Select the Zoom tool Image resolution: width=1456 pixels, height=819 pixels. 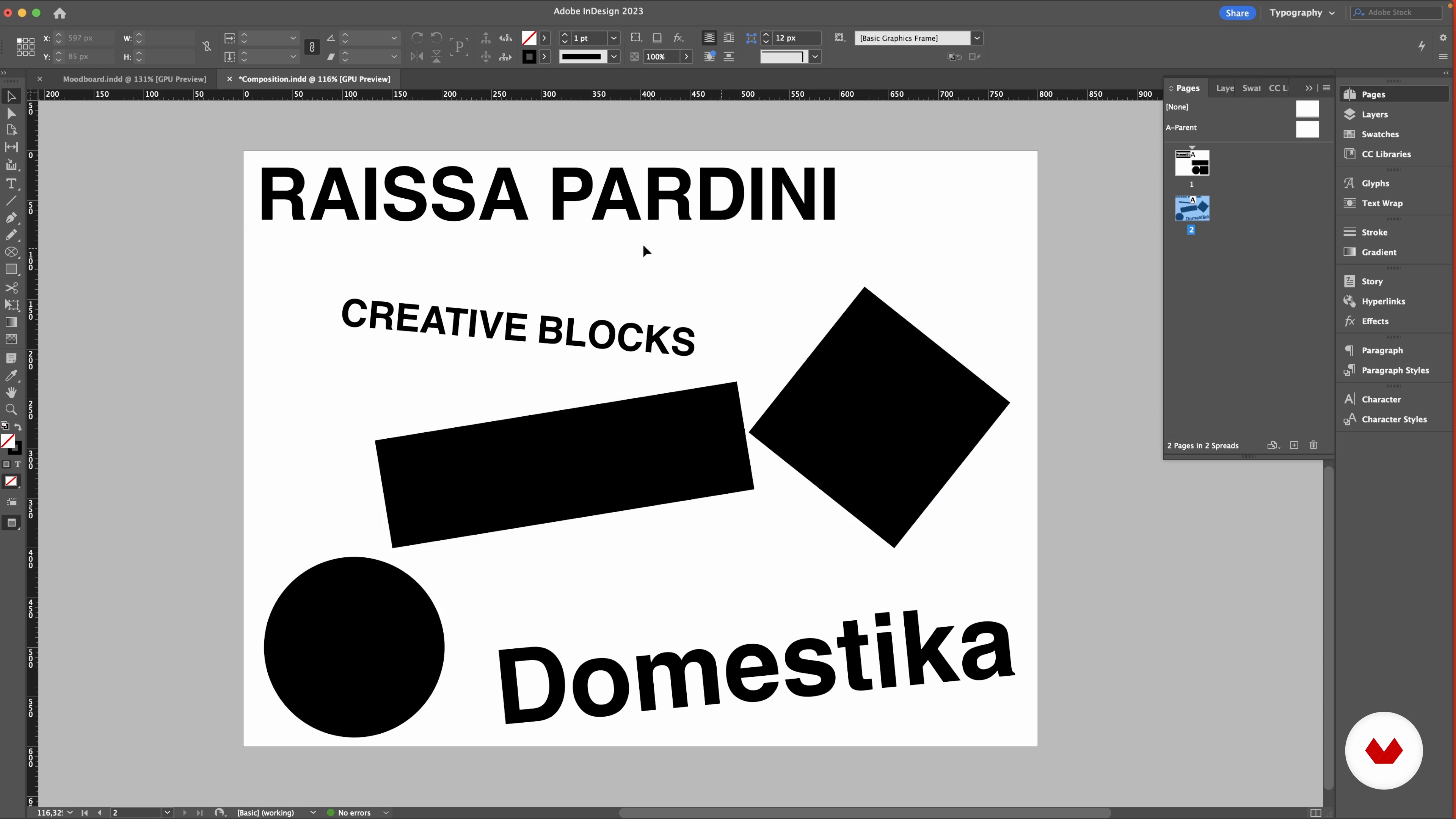[11, 409]
